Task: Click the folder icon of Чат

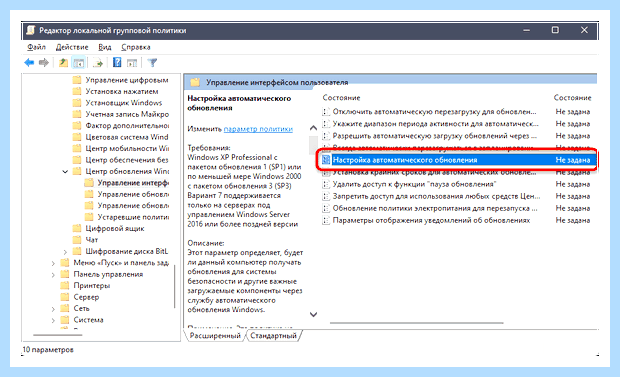Action: (x=77, y=240)
